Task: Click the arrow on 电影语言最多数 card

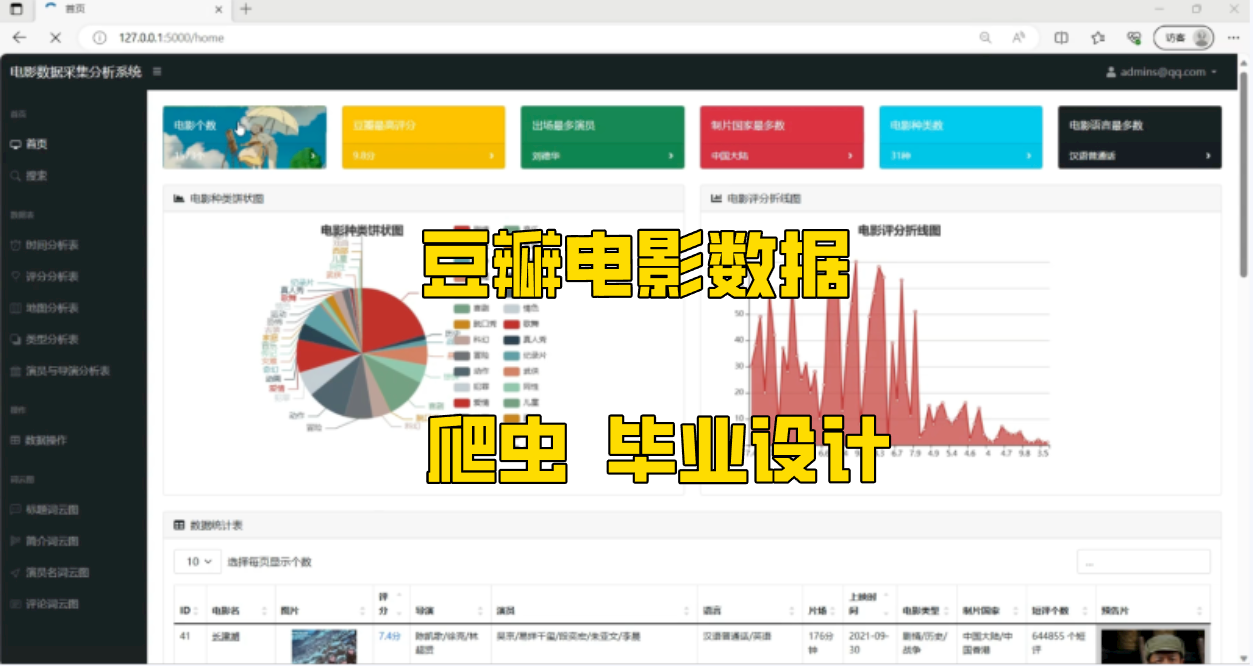Action: pos(1208,156)
